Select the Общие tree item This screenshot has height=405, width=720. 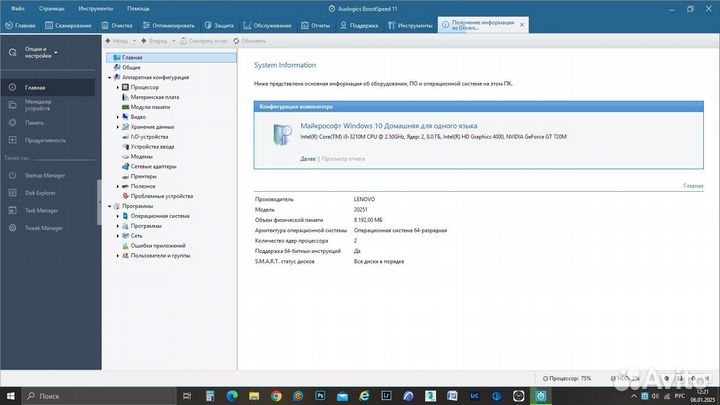tap(131, 68)
